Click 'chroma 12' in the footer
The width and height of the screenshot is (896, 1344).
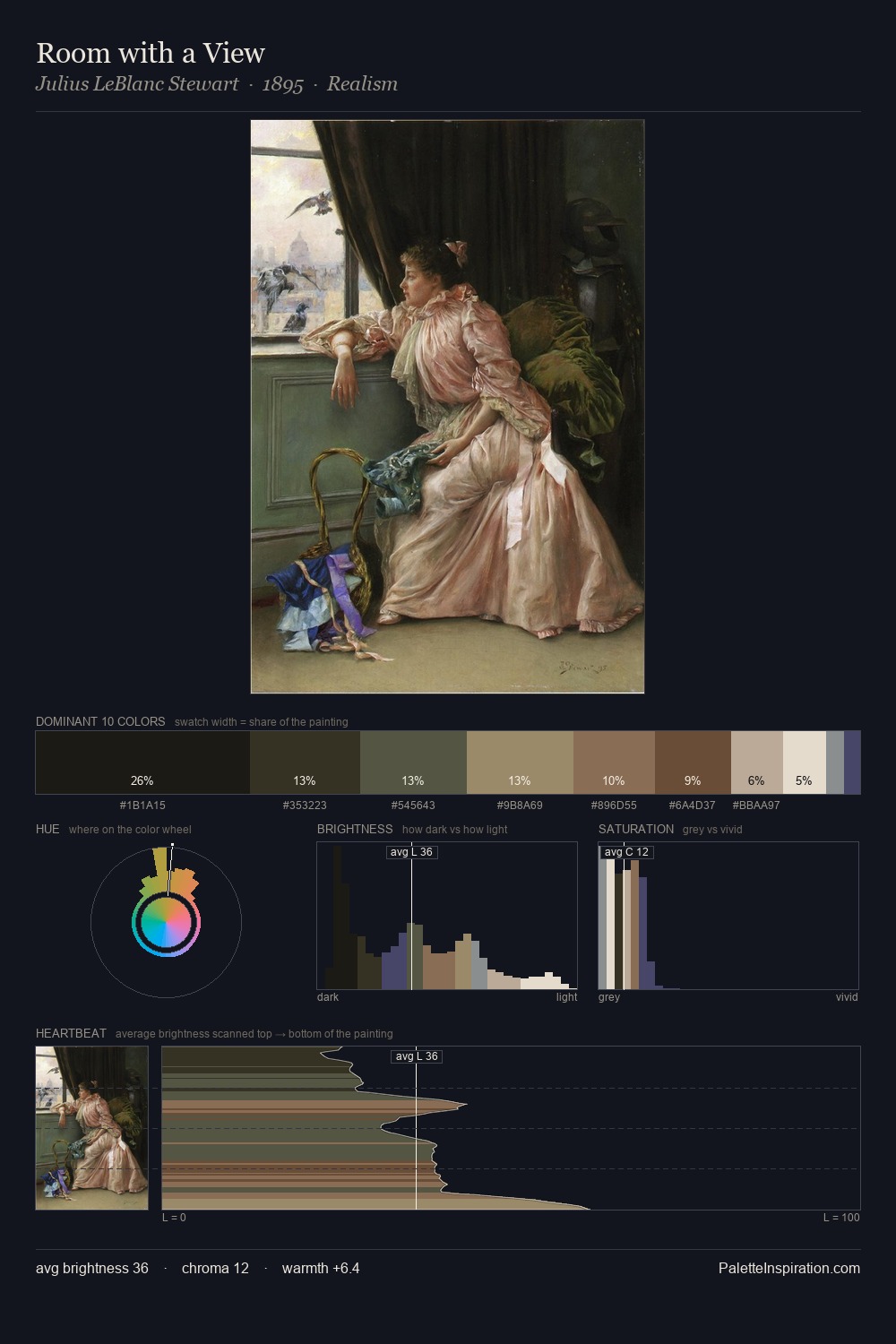215,1268
